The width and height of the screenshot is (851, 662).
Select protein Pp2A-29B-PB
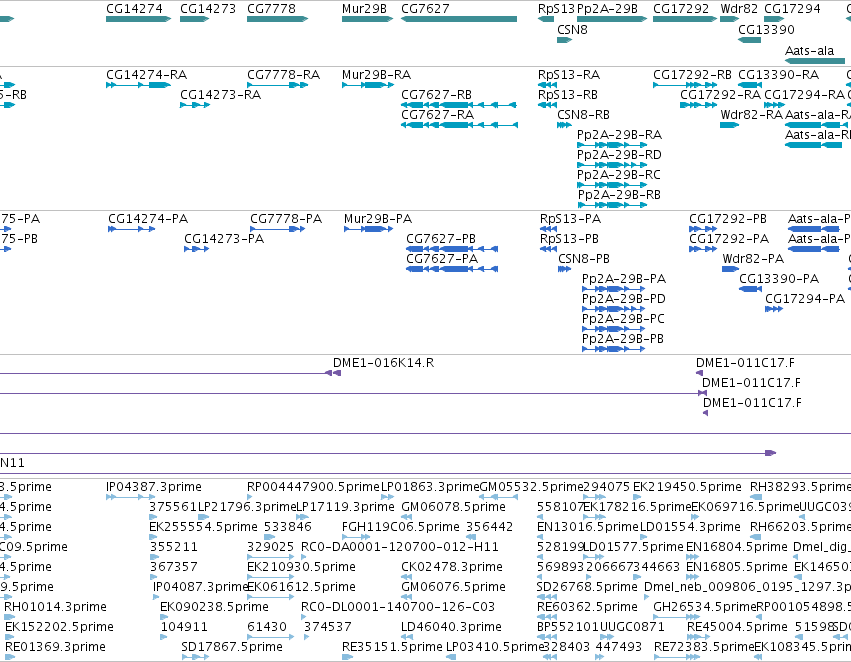623,340
